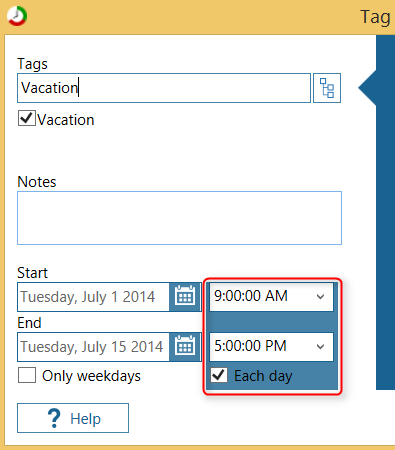
Task: Select the 9:00:00 AM time value text
Action: click(x=251, y=296)
